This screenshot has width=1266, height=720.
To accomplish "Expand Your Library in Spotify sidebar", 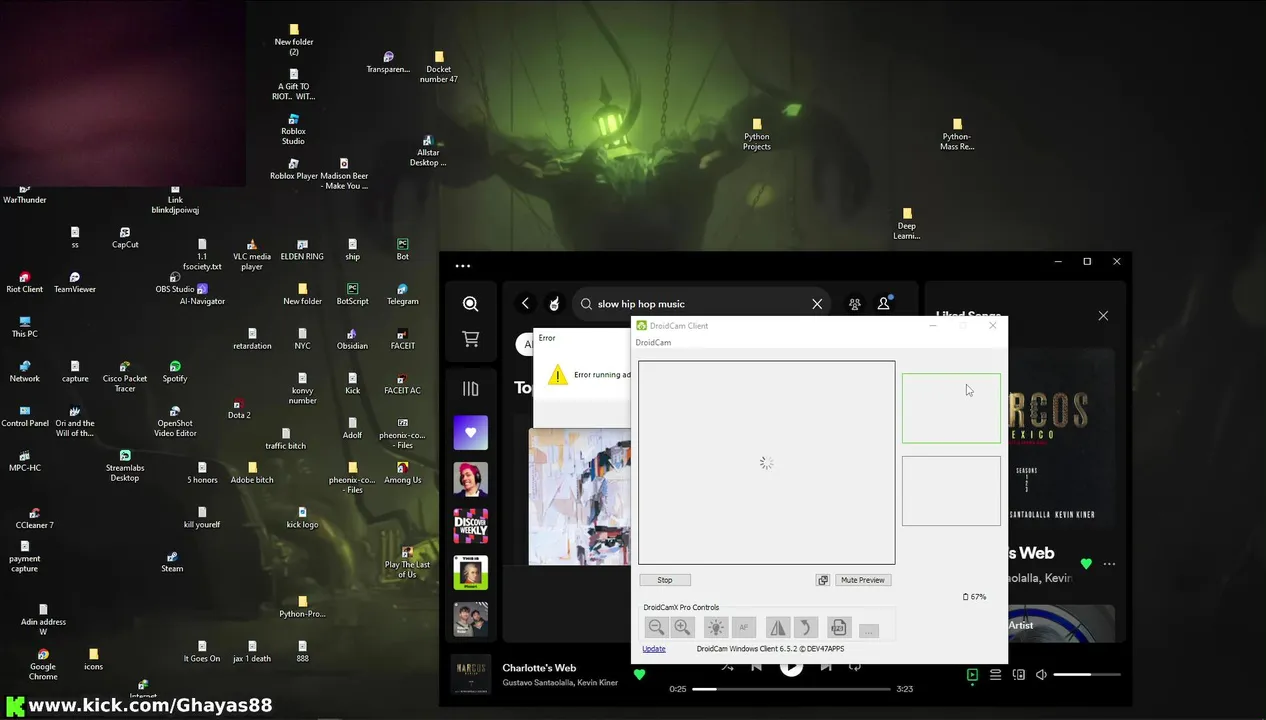I will point(470,389).
